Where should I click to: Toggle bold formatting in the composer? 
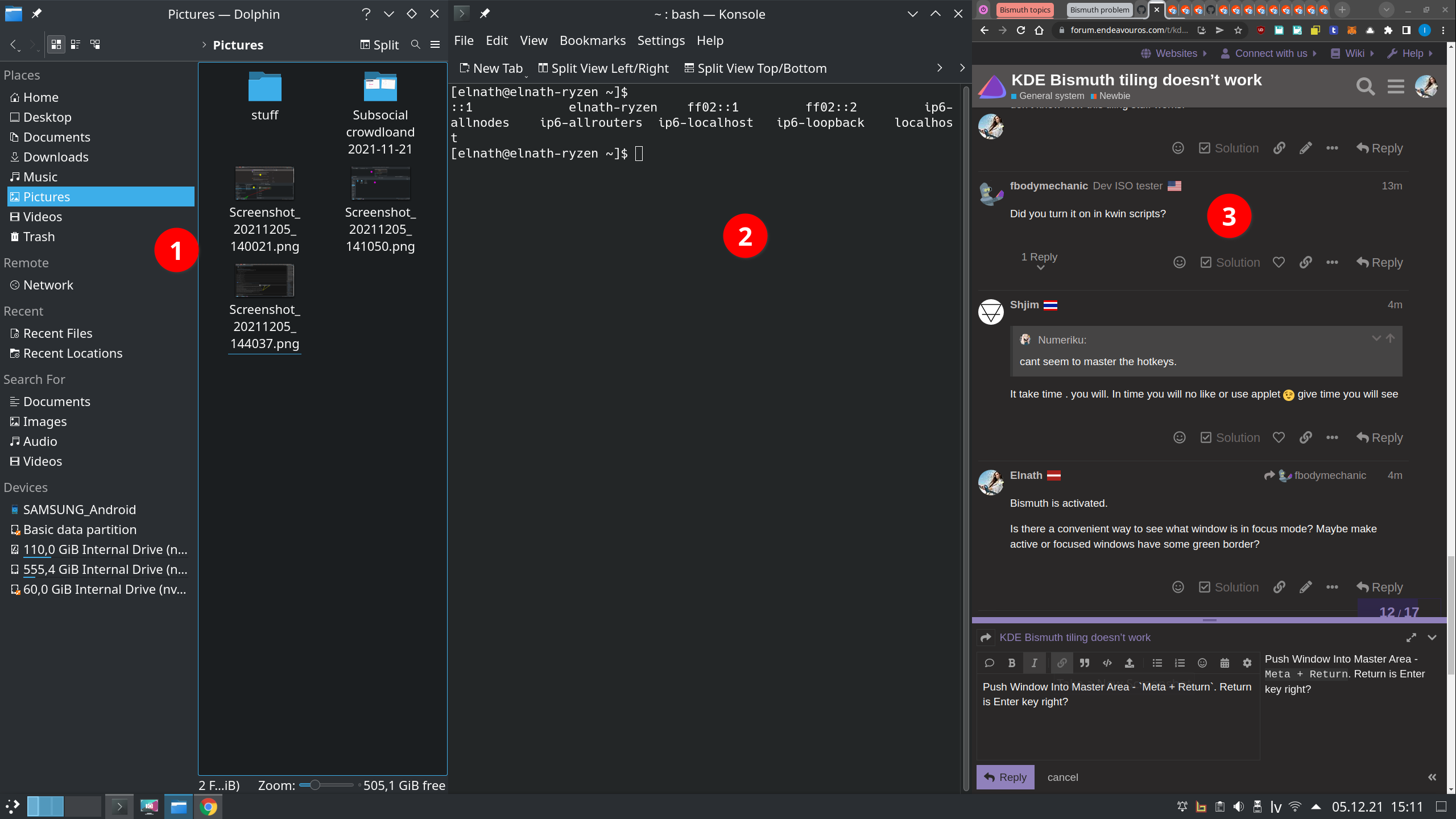pyautogui.click(x=1012, y=663)
